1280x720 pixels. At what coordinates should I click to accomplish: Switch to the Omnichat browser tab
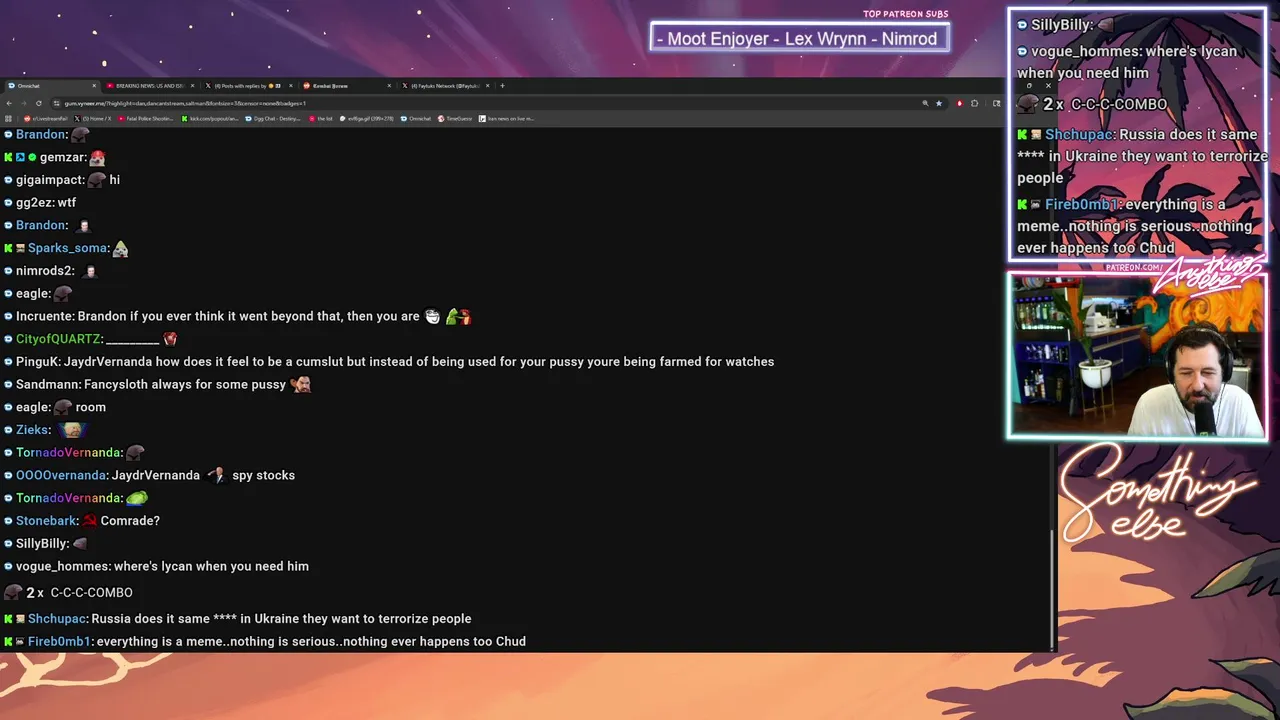pyautogui.click(x=50, y=86)
